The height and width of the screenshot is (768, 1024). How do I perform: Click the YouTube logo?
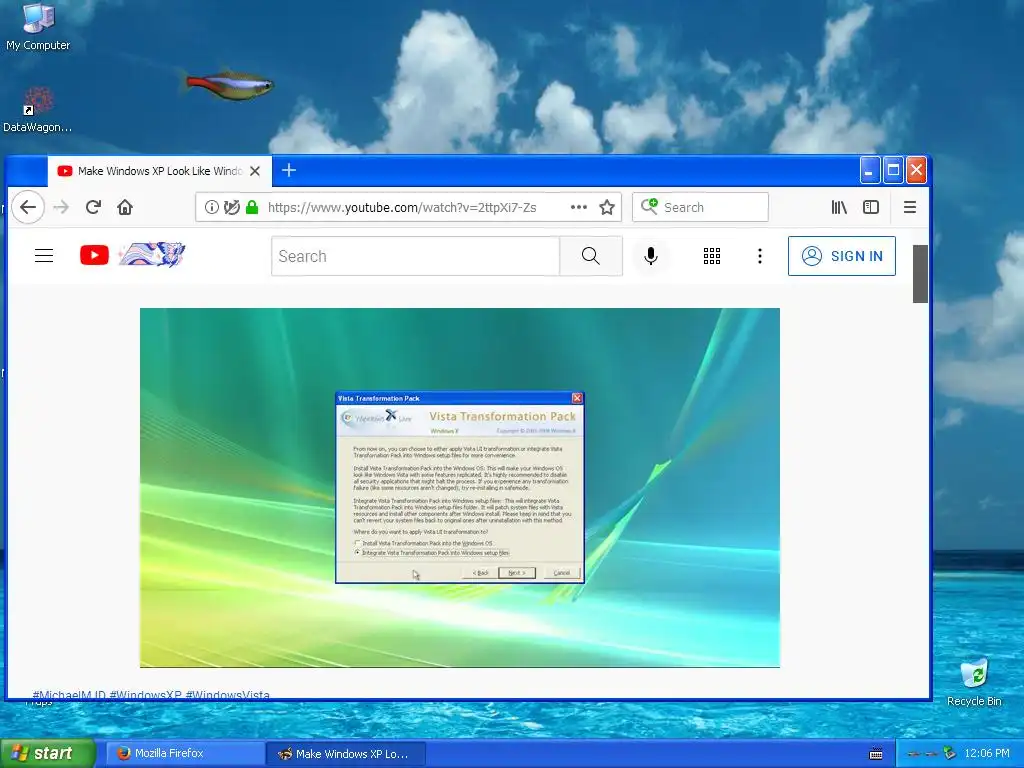coord(94,255)
